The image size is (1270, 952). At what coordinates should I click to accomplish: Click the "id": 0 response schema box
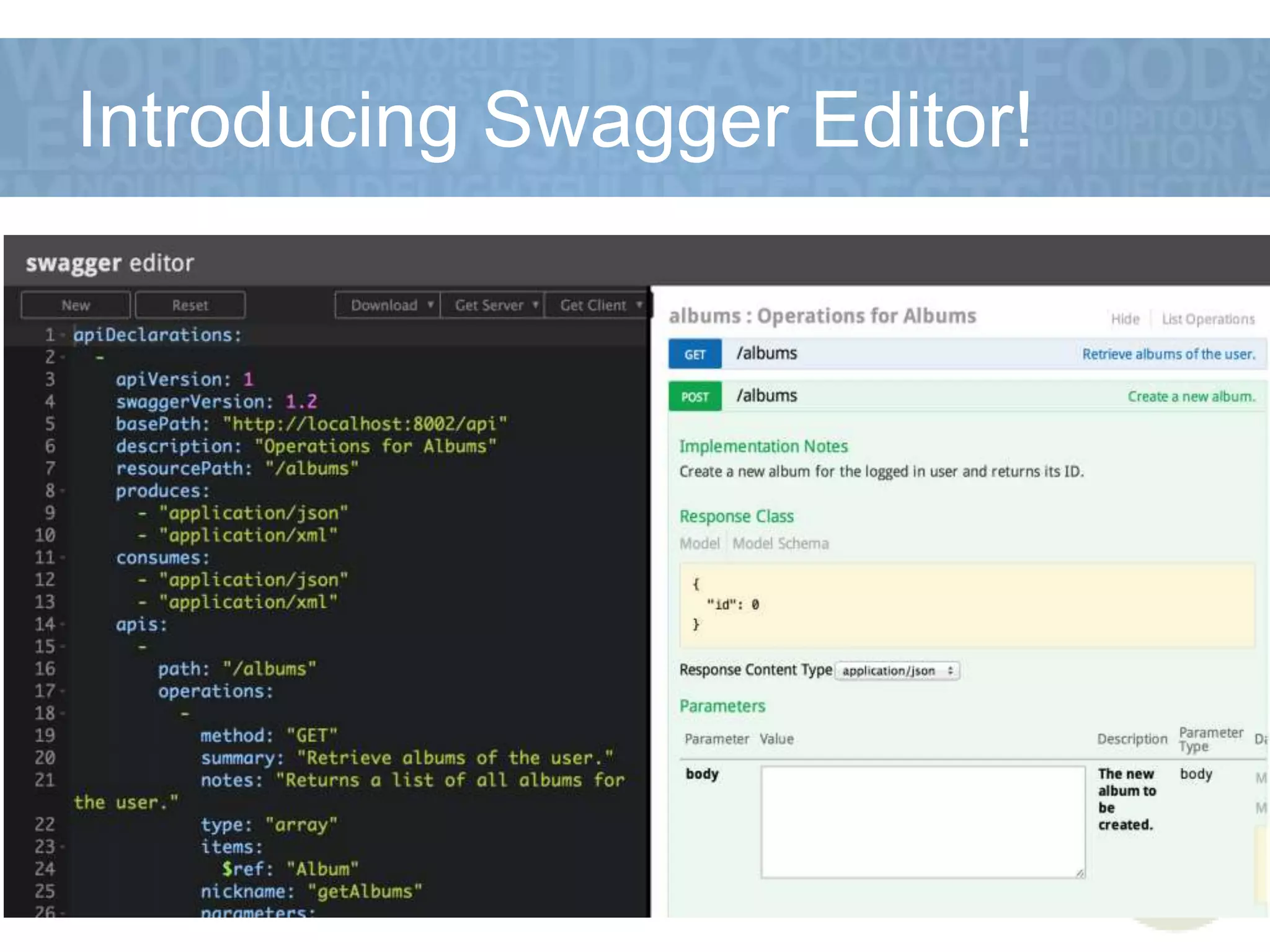pyautogui.click(x=967, y=605)
